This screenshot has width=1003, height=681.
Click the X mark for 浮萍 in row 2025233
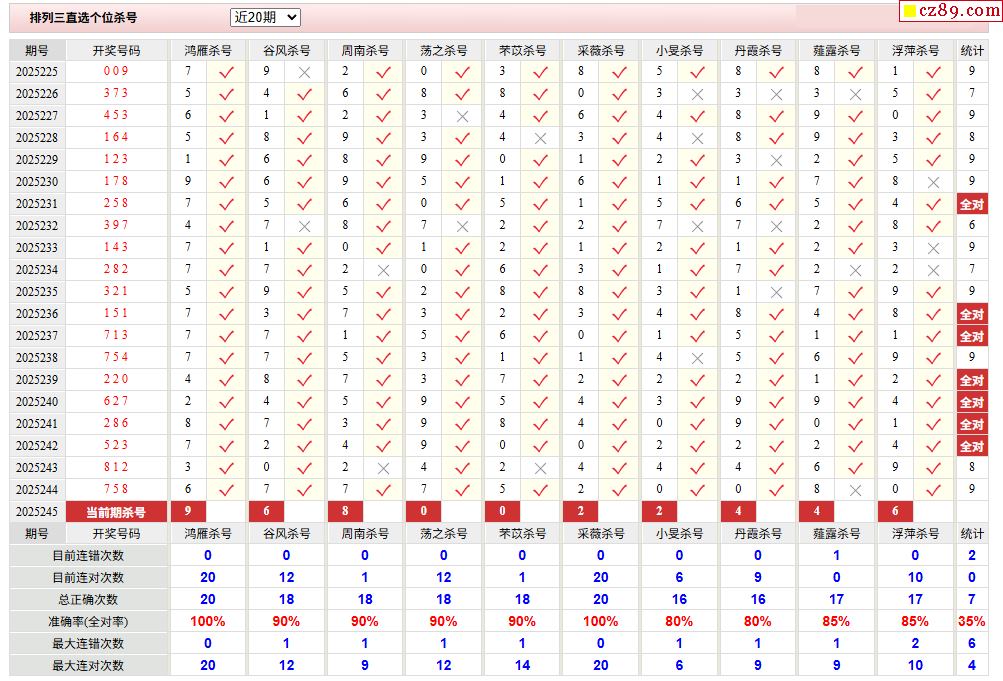click(x=933, y=248)
